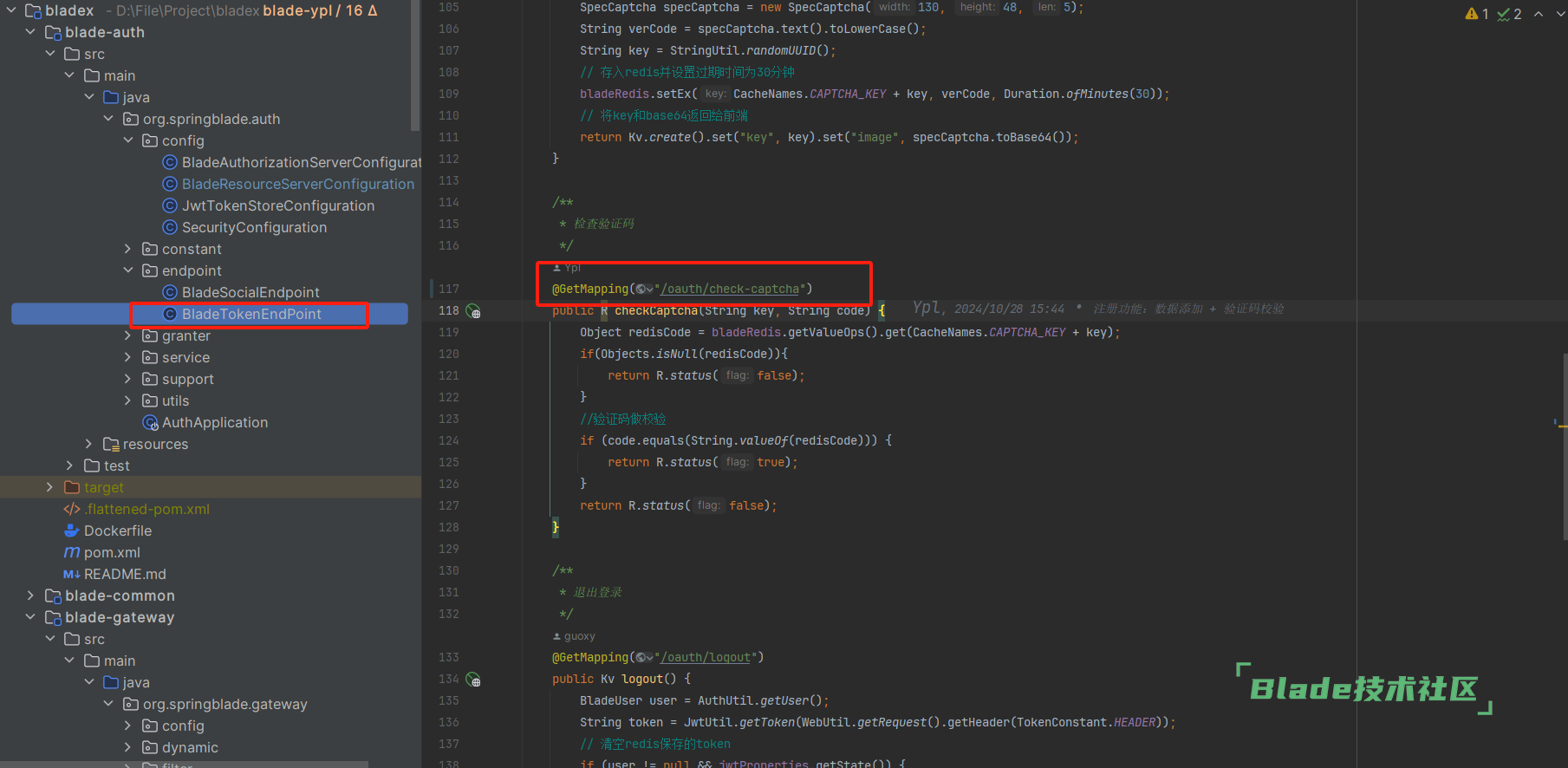The width and height of the screenshot is (1568, 768).
Task: Expand the dynamic package in gateway
Action: (x=128, y=747)
